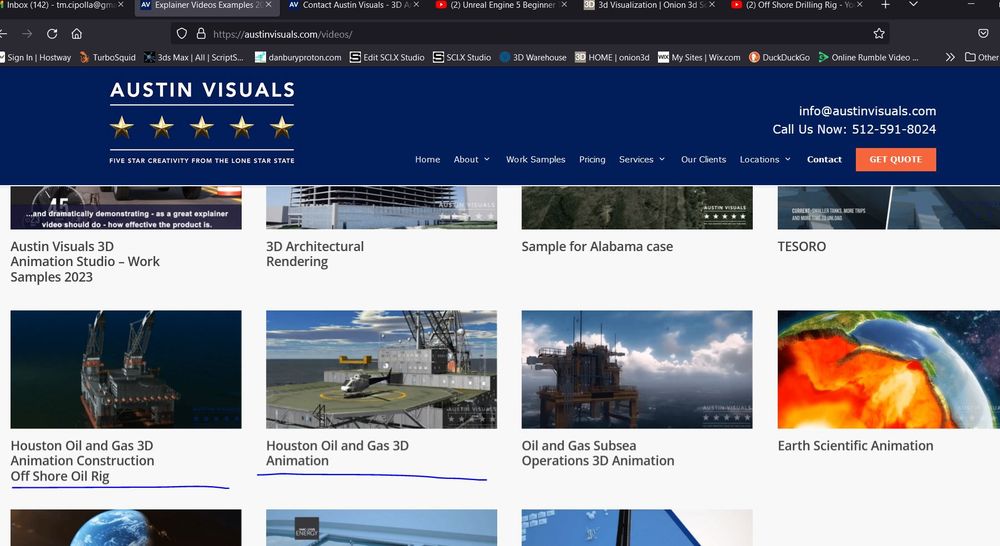Viewport: 1000px width, 546px height.
Task: Click the browser reload page icon
Action: 52,33
